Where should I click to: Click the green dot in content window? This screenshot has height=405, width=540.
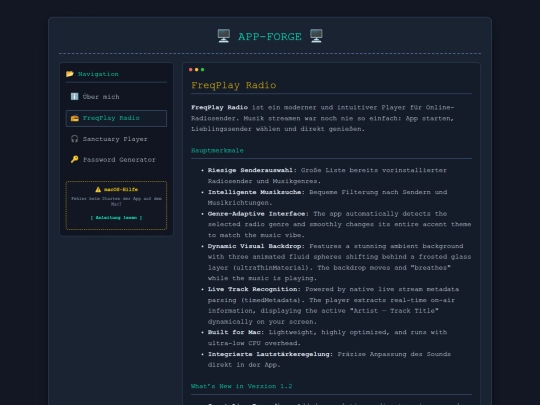202,70
